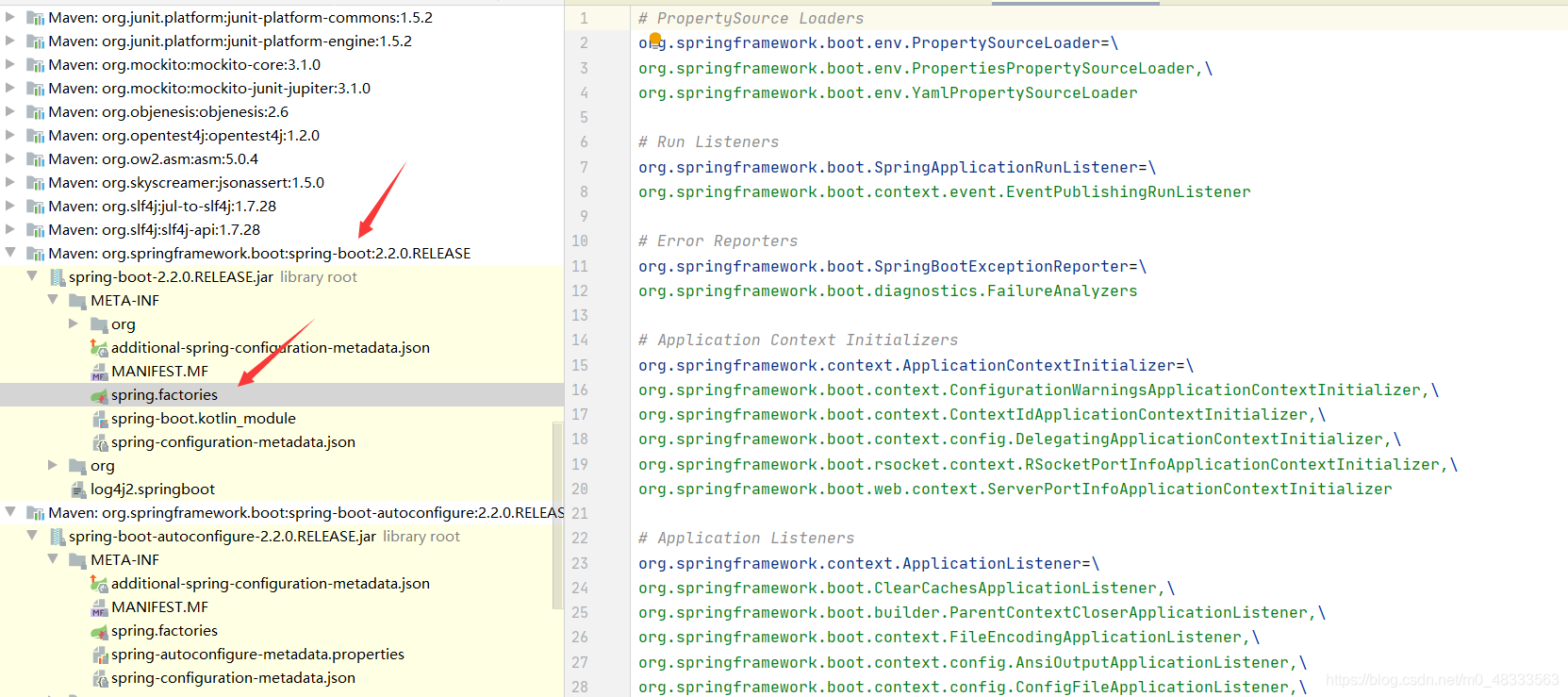Click the MANIFEST.MF file icon in spring-boot jar

coord(99,372)
